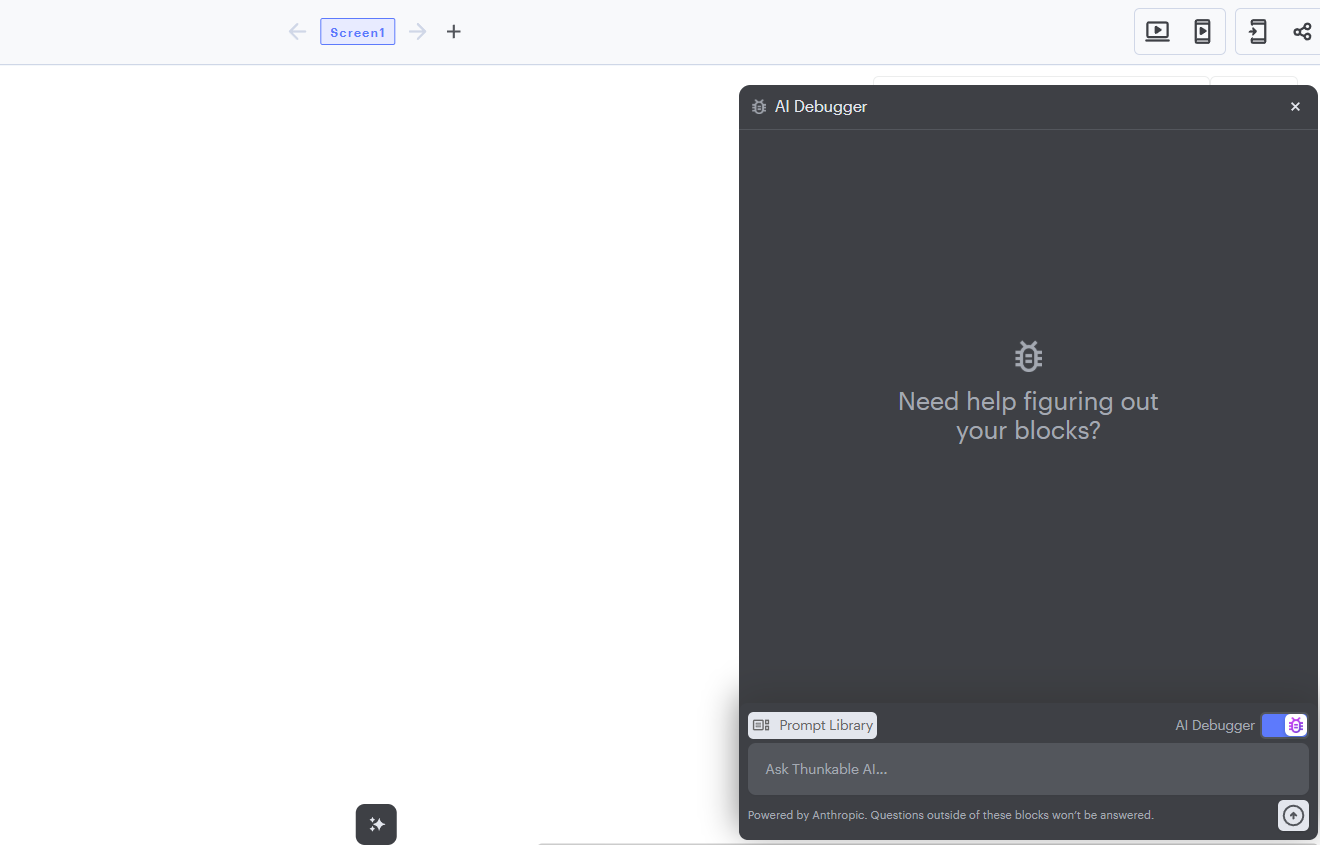The width and height of the screenshot is (1320, 845).
Task: Click the share project icon
Action: (x=1302, y=32)
